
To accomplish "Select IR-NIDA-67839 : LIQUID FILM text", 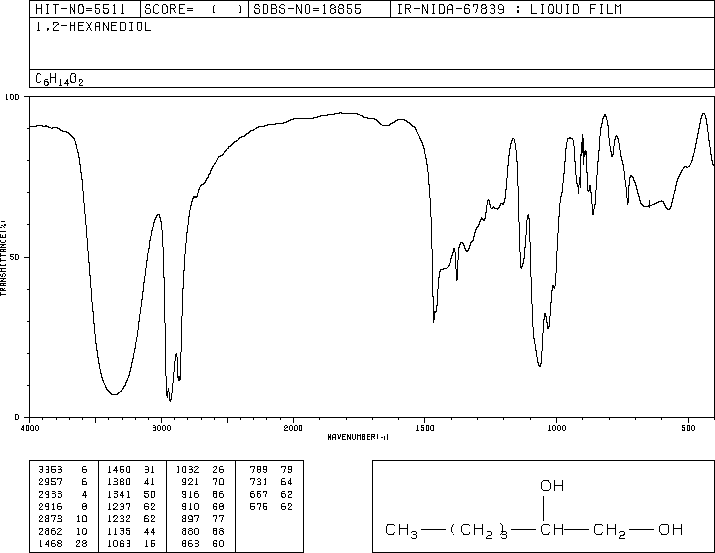I will coord(509,9).
